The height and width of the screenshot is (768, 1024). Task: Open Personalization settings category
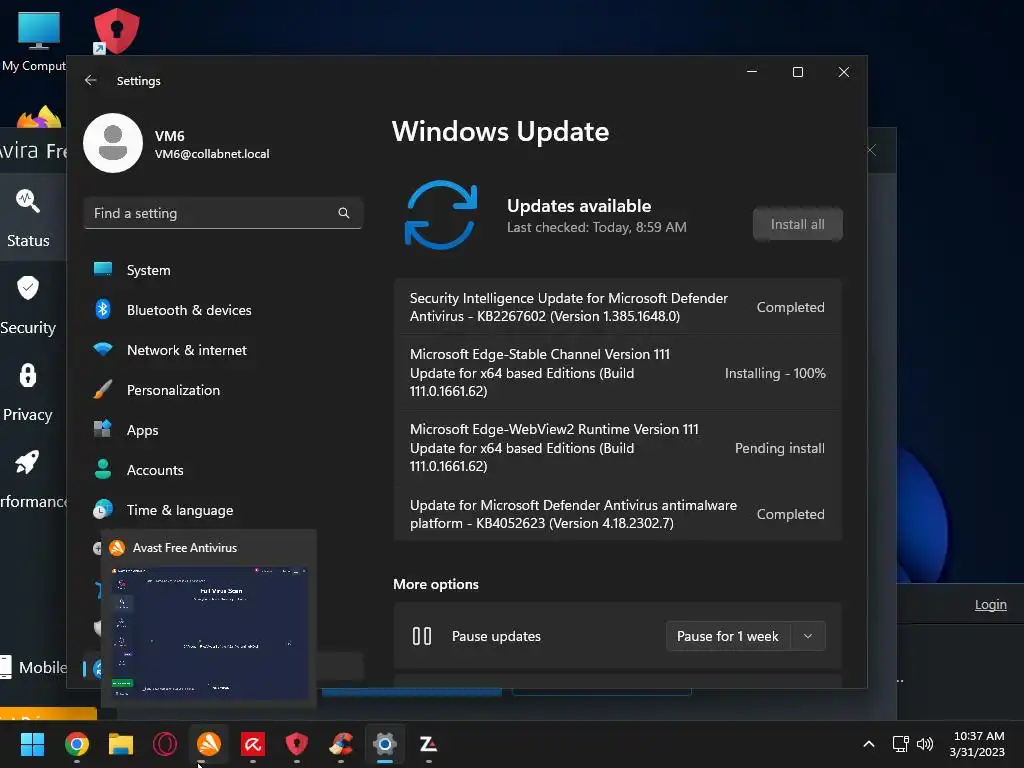223,390
